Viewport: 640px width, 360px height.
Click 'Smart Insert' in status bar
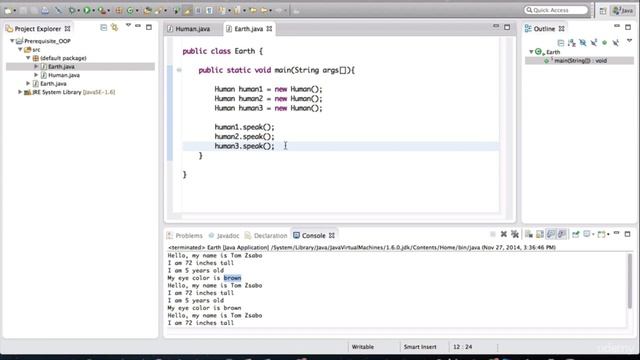click(x=420, y=347)
